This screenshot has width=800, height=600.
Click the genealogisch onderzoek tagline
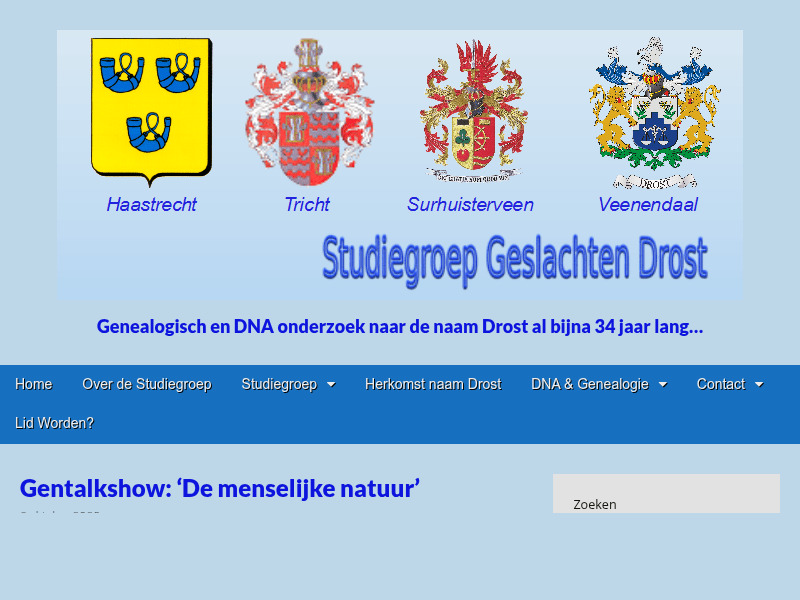[x=400, y=327]
